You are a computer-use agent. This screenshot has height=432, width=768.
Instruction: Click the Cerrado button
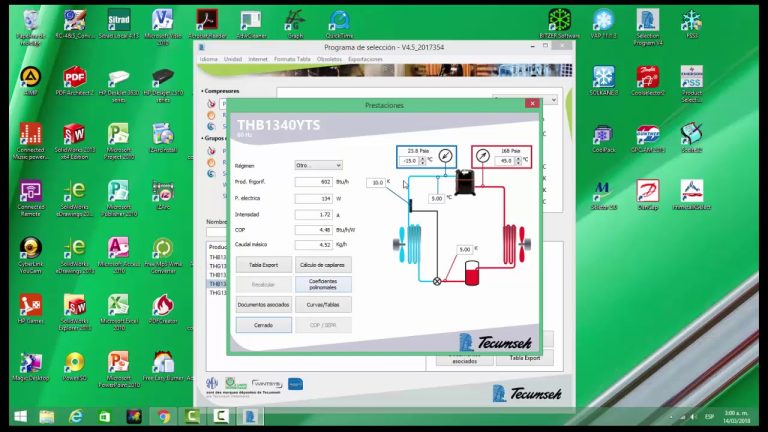[x=264, y=325]
